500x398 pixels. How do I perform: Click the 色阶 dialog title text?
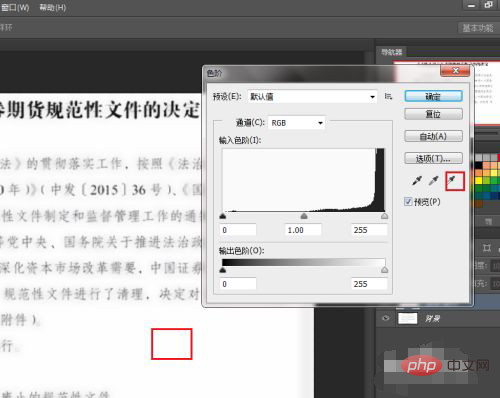pos(214,73)
